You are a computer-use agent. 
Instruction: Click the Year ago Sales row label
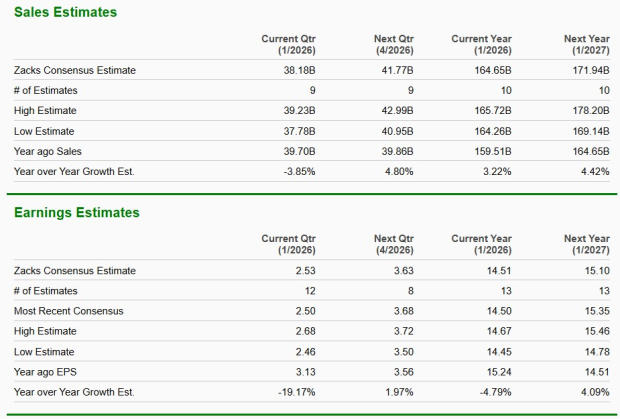tap(48, 151)
